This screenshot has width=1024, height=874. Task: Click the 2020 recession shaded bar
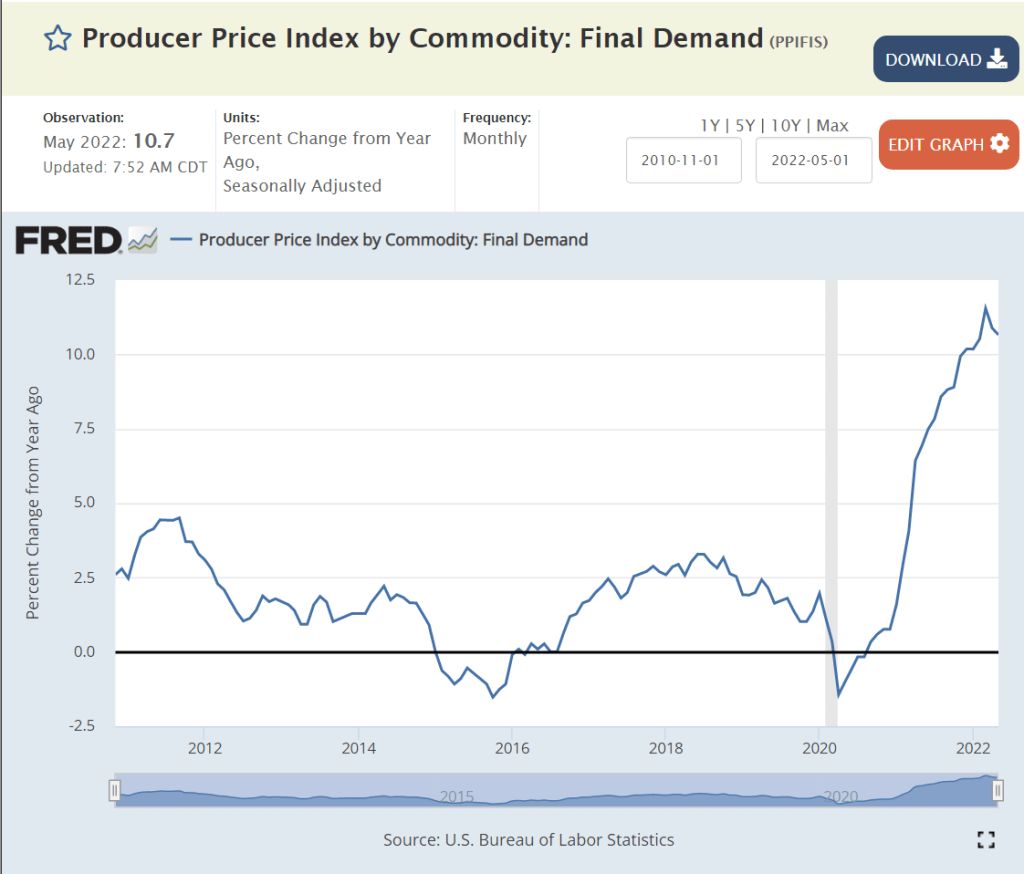(x=830, y=500)
